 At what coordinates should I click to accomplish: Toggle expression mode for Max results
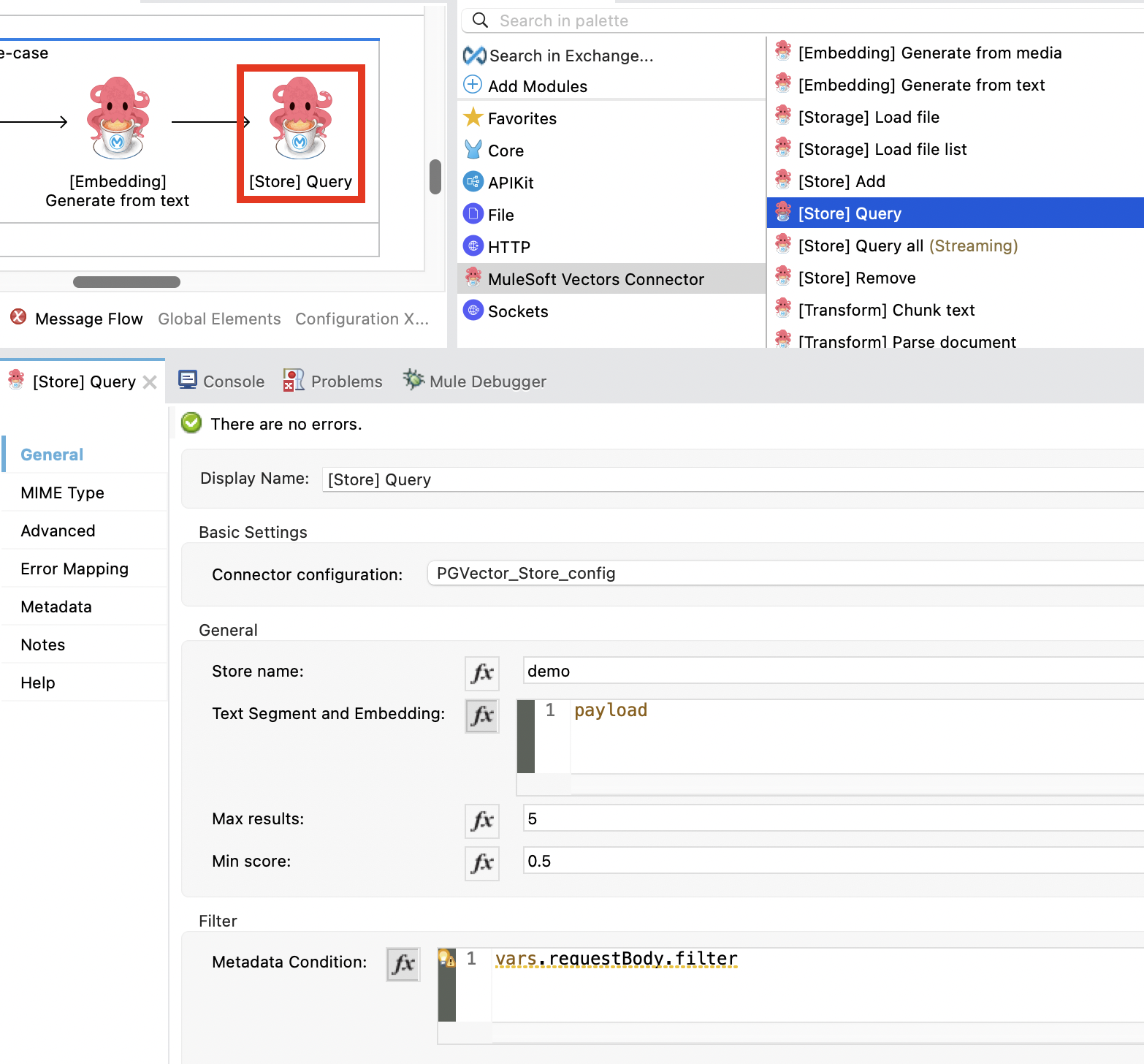[x=482, y=821]
